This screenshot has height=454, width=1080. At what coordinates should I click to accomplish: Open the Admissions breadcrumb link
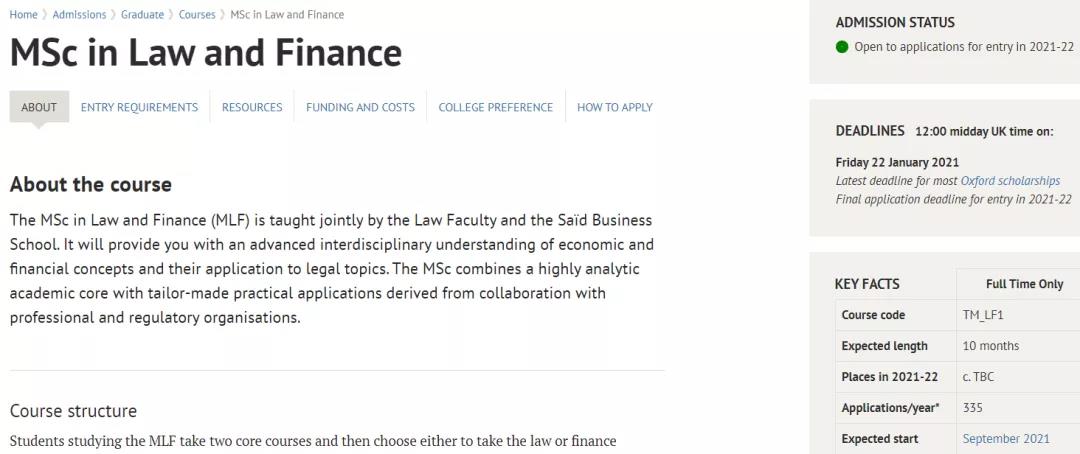point(79,15)
